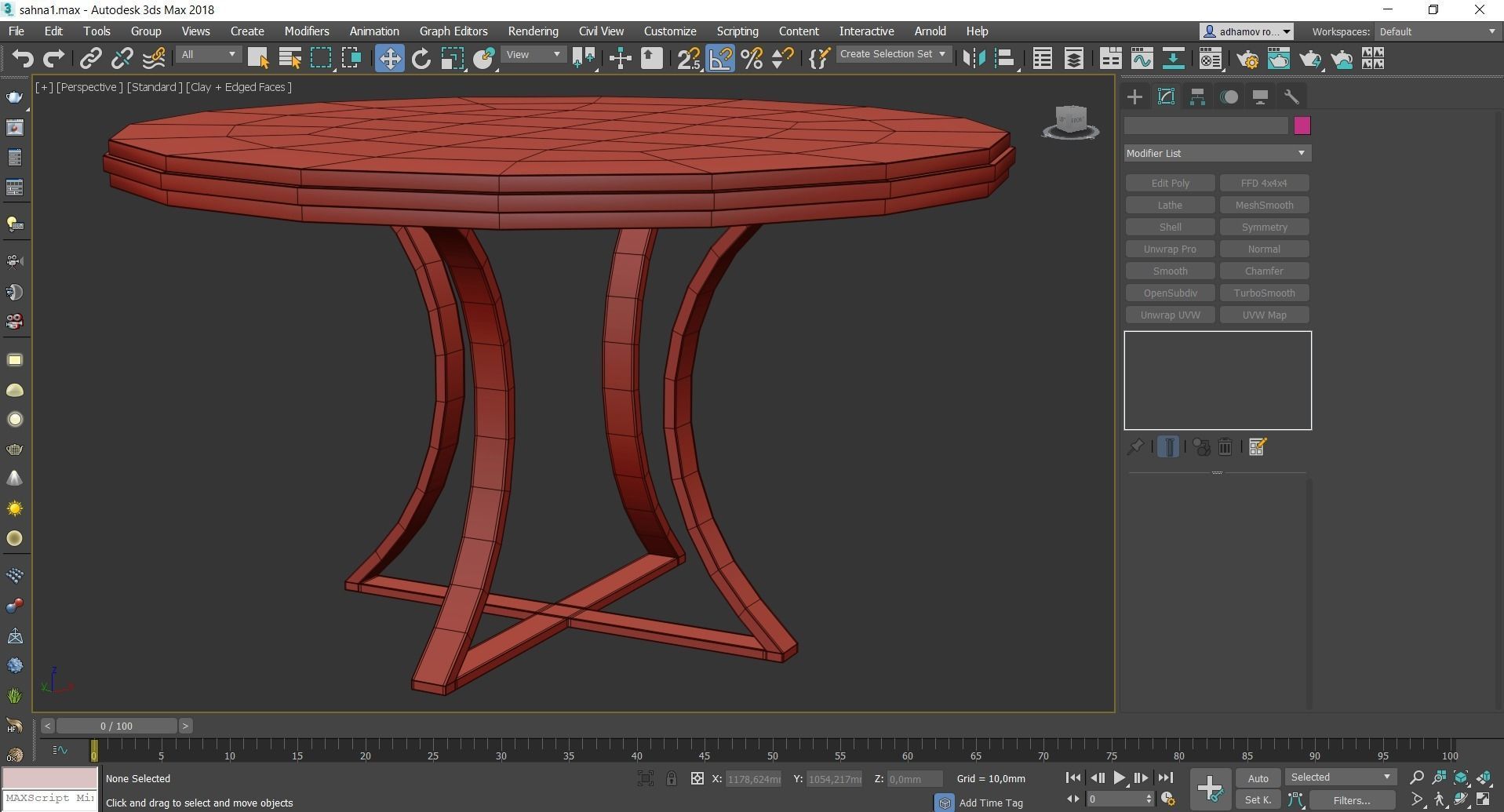This screenshot has height=812, width=1504.
Task: Toggle Pin Stack in modifier panel
Action: (1135, 447)
